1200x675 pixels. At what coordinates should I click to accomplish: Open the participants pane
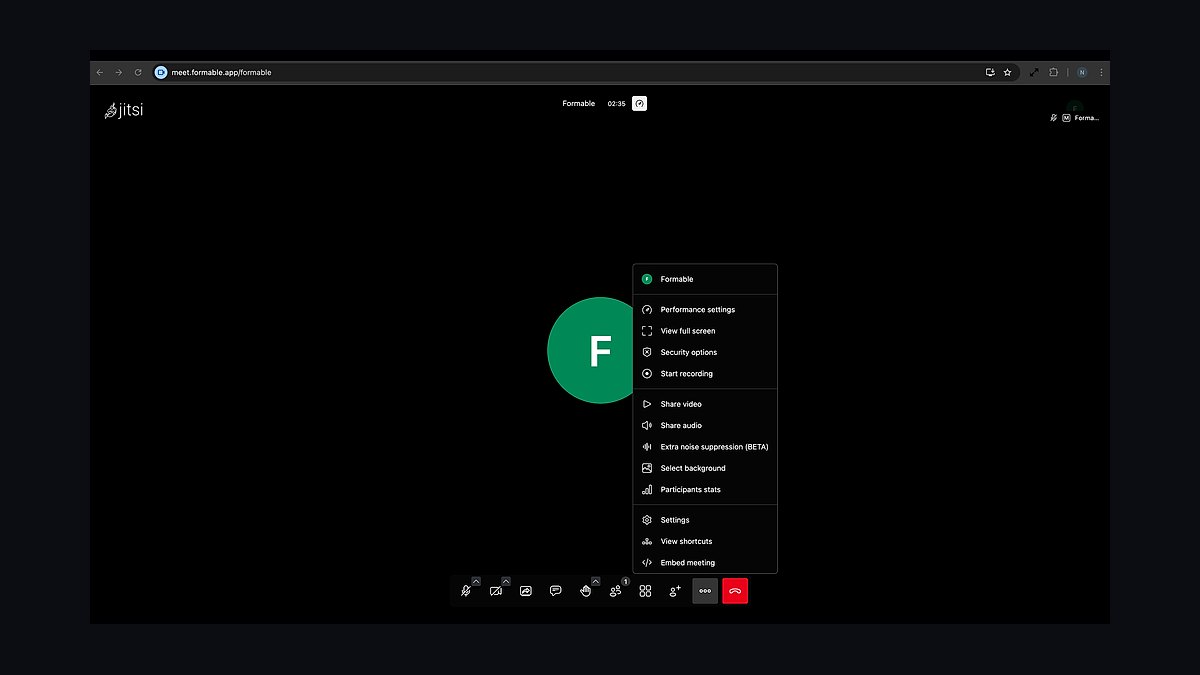pos(615,591)
